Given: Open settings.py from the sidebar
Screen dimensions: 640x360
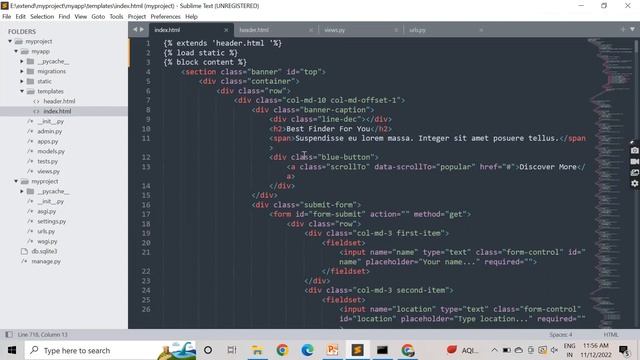Looking at the screenshot, I should tap(51, 221).
